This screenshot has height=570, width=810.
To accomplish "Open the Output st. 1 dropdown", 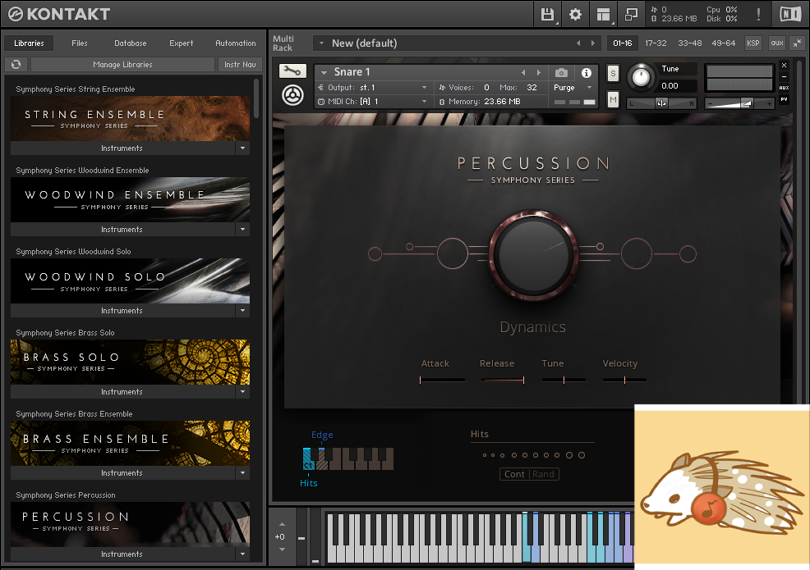I will click(373, 87).
